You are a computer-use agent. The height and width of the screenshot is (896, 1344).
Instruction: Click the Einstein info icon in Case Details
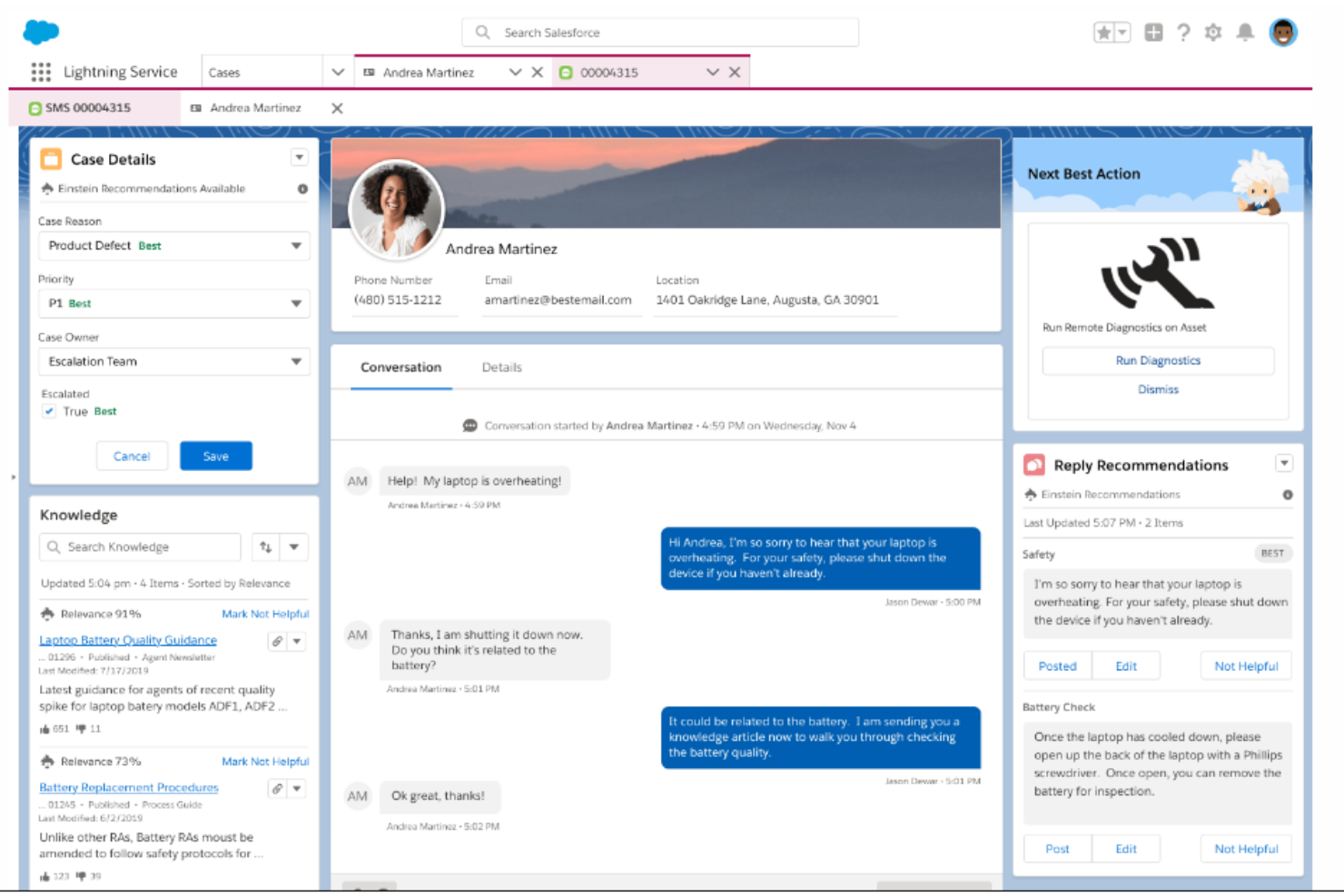(302, 188)
